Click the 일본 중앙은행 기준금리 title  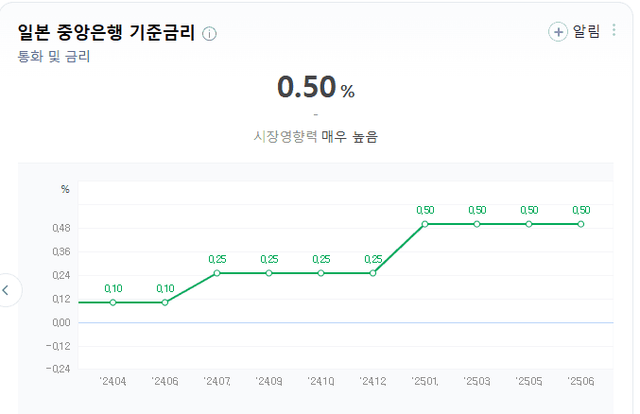pyautogui.click(x=105, y=33)
